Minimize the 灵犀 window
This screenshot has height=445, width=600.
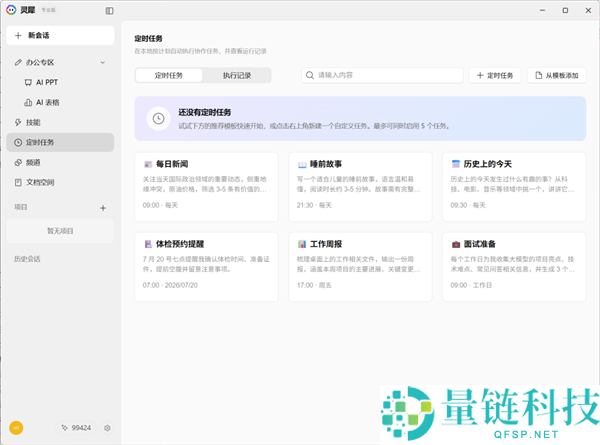point(542,10)
